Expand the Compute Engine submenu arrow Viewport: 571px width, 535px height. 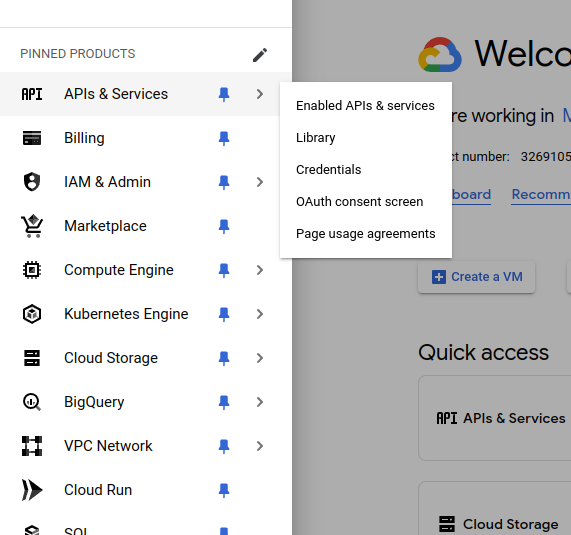tap(260, 270)
